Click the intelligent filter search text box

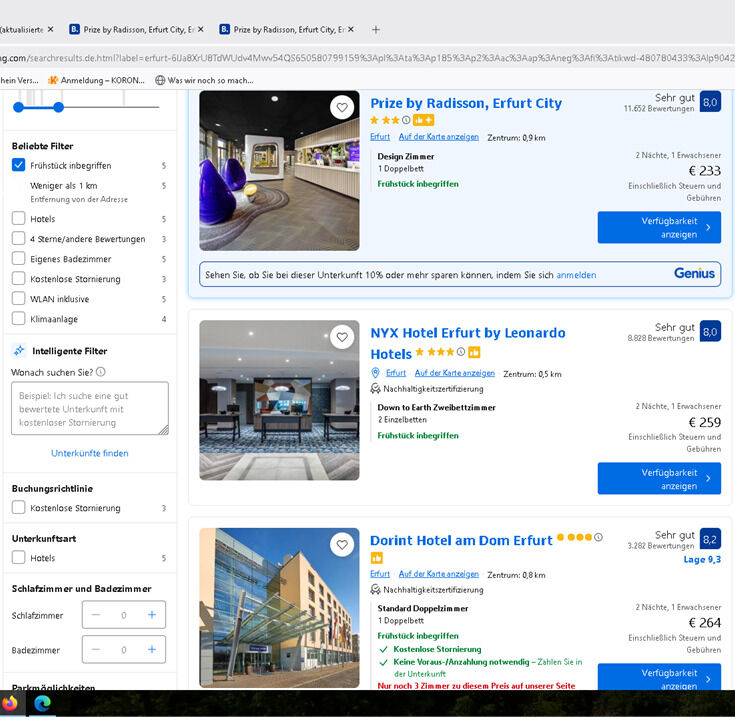pos(90,408)
